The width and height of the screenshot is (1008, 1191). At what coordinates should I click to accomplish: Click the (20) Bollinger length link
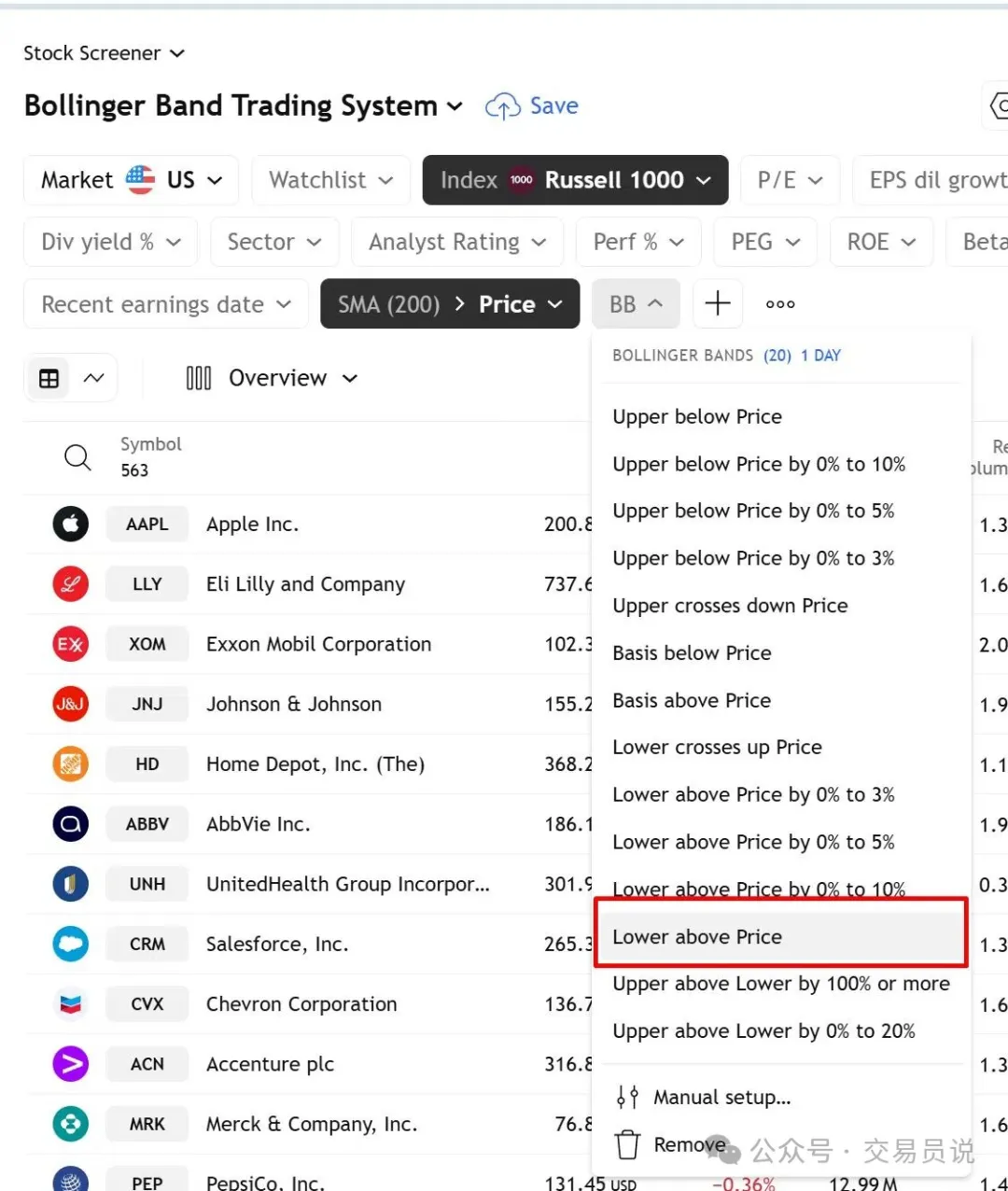tap(777, 356)
